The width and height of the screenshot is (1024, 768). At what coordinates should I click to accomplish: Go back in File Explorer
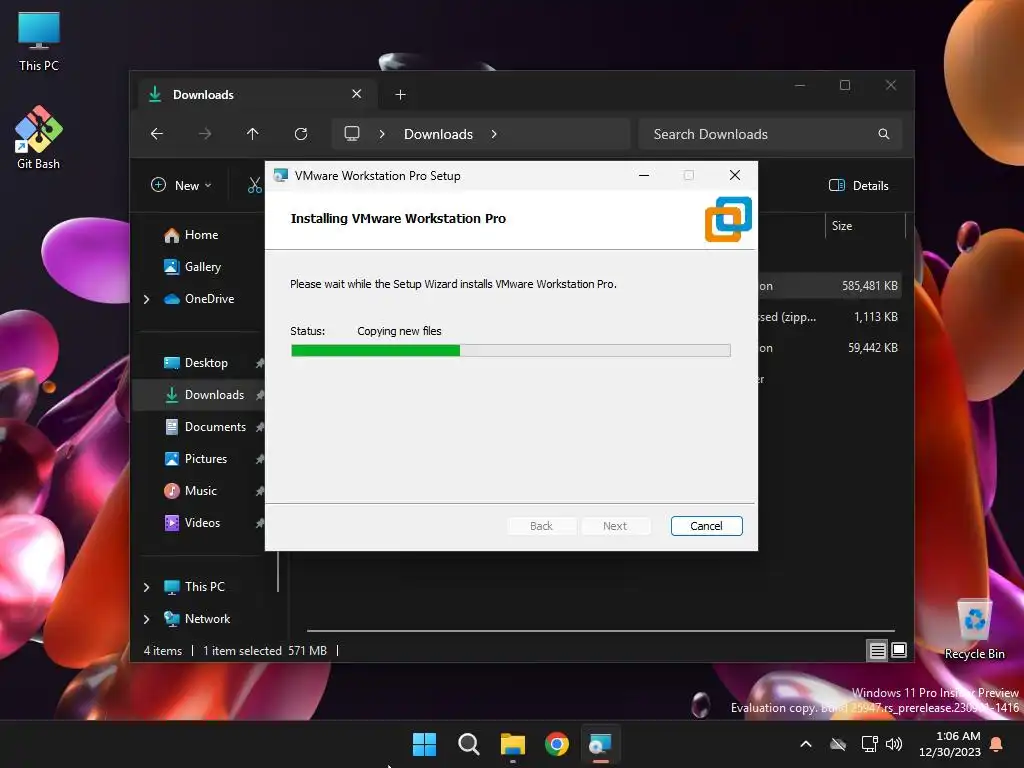point(157,134)
